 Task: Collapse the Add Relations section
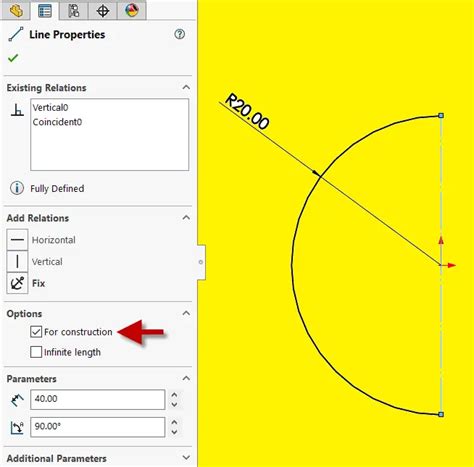[x=186, y=218]
